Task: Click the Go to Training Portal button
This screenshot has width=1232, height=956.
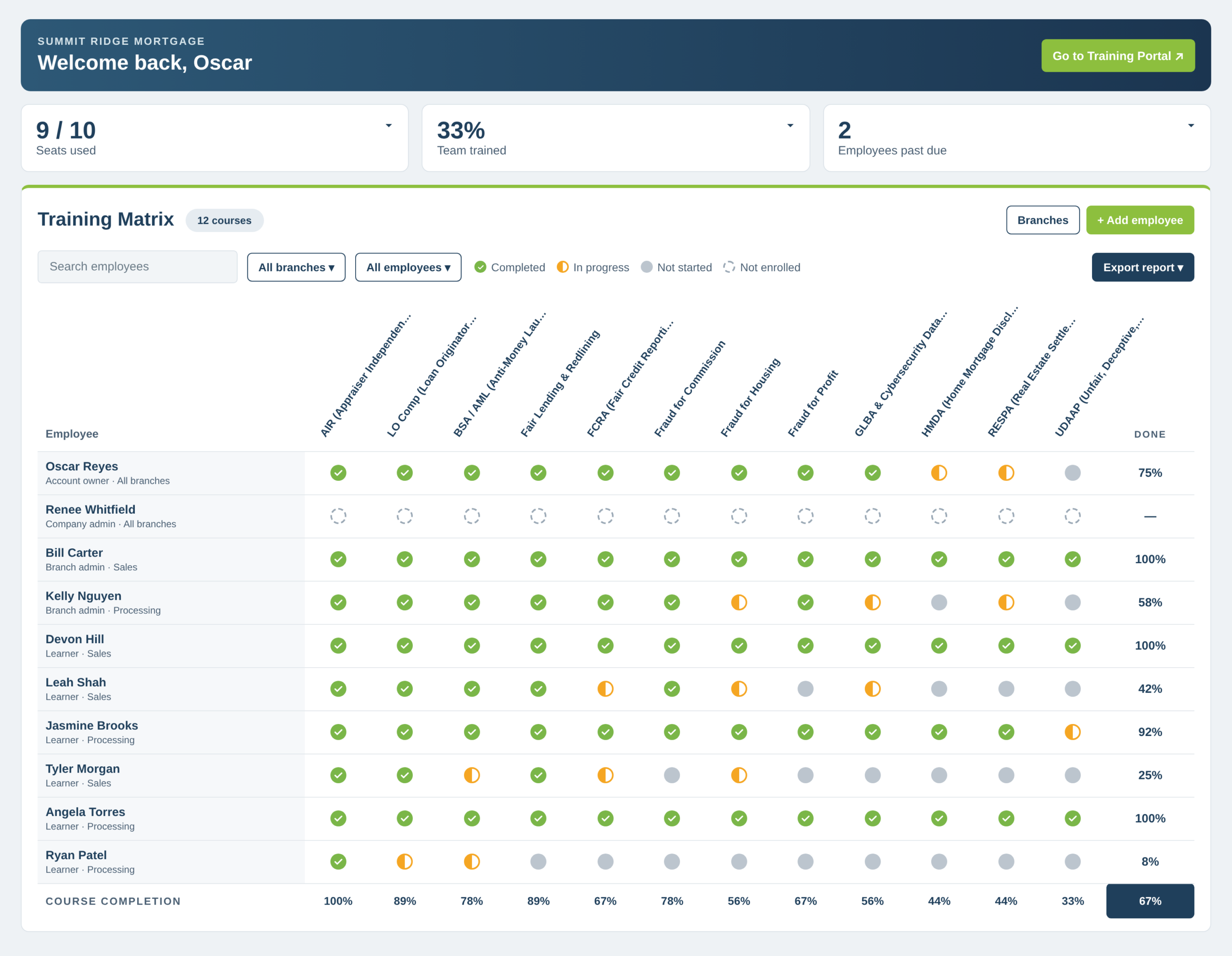Action: point(1117,55)
